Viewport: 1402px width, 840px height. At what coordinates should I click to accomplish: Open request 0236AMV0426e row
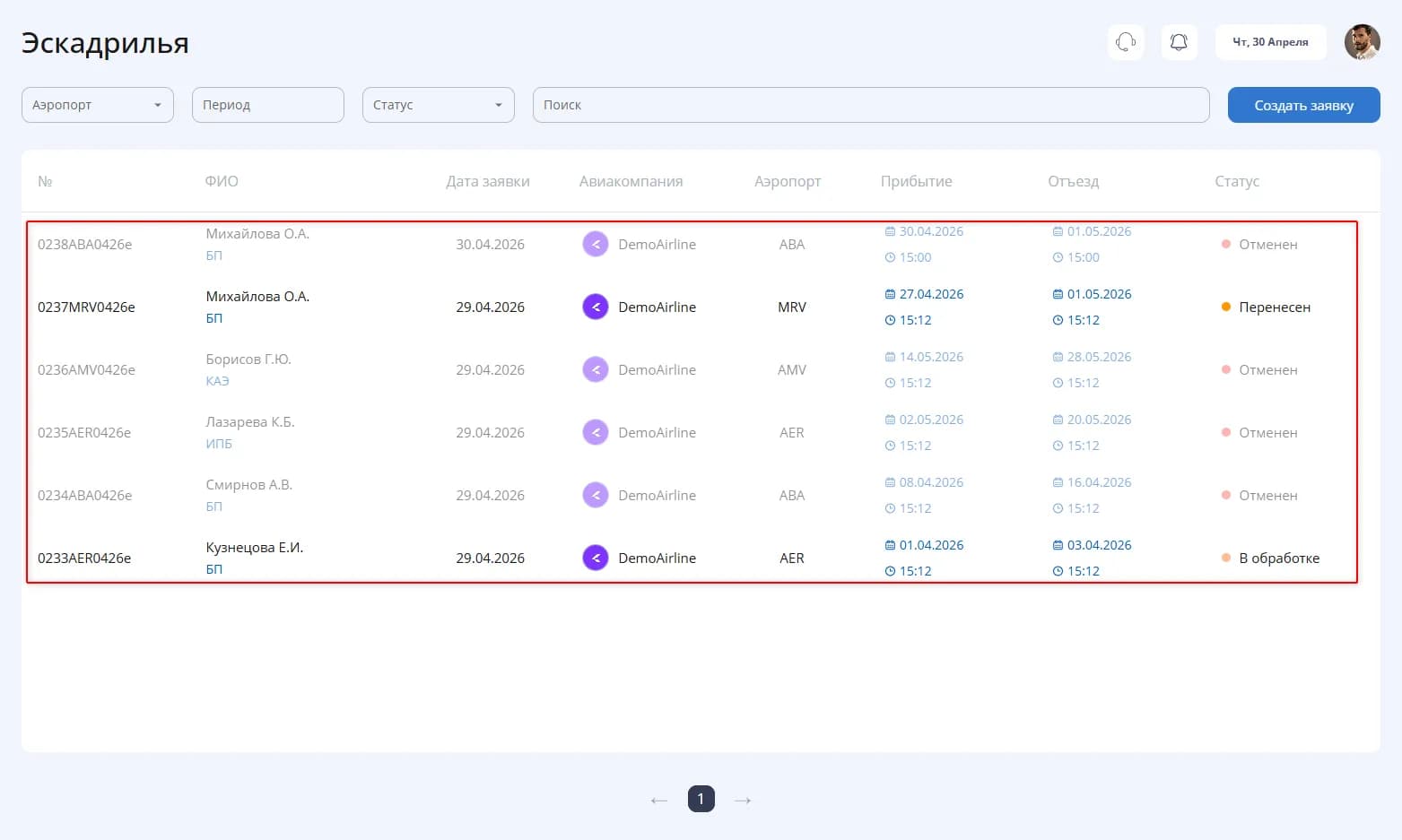692,369
